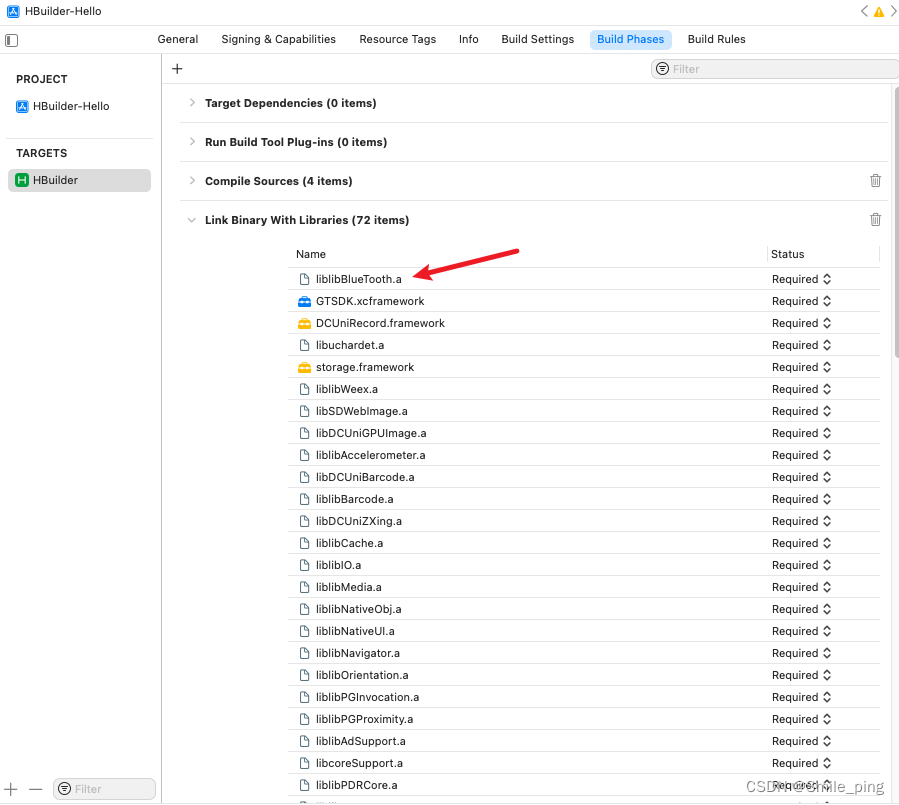Select liblibAccelerometer.a library row
The height and width of the screenshot is (805, 899).
click(584, 455)
